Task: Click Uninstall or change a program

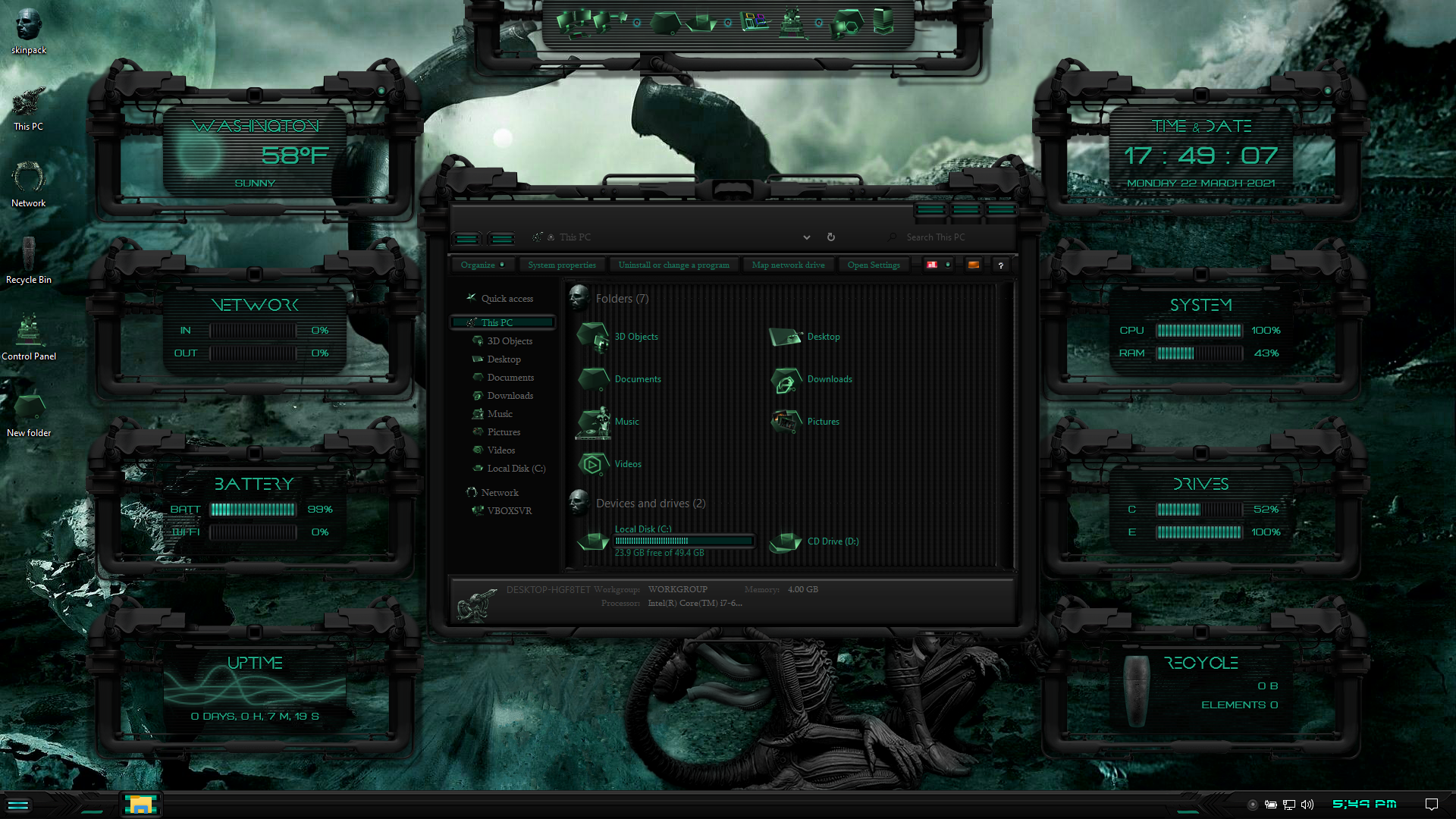Action: pos(673,265)
